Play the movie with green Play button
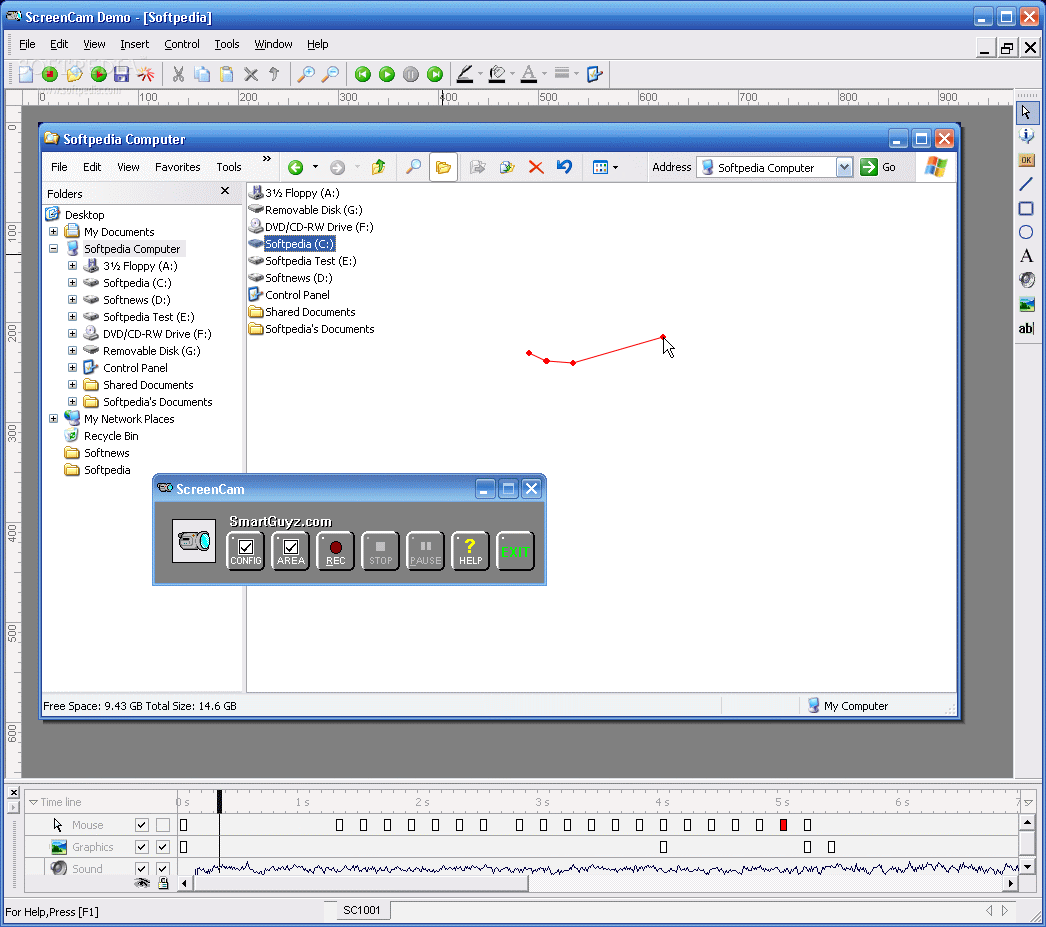Image resolution: width=1046 pixels, height=927 pixels. coord(387,74)
